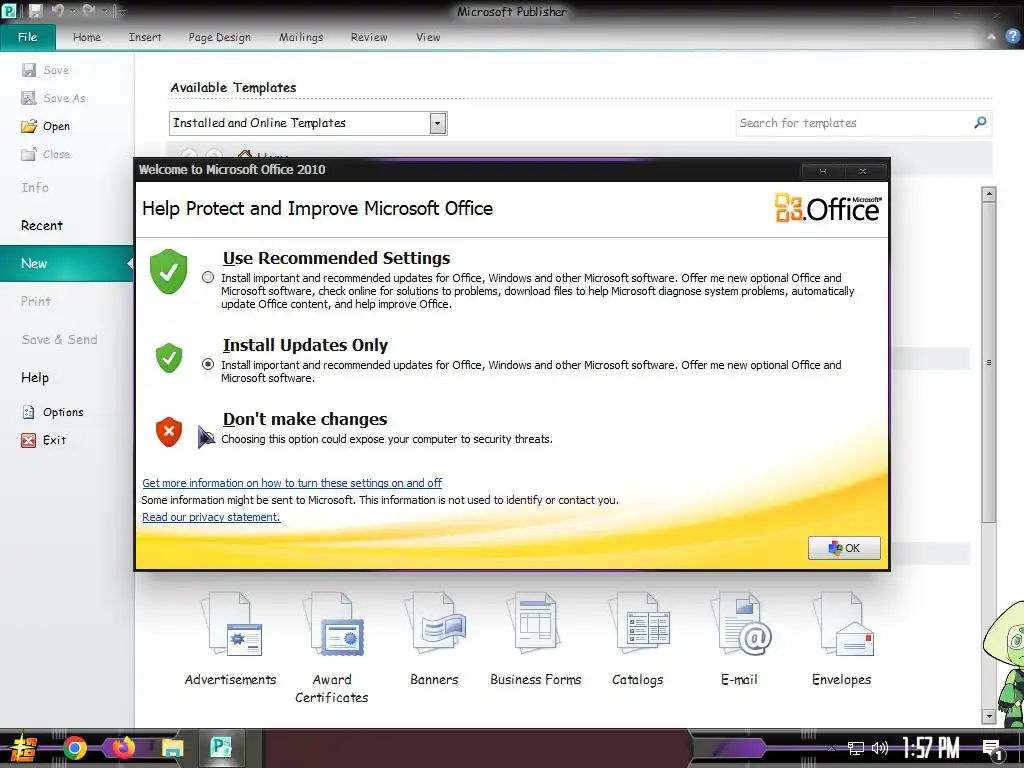Open File Explorer from taskbar

click(172, 748)
